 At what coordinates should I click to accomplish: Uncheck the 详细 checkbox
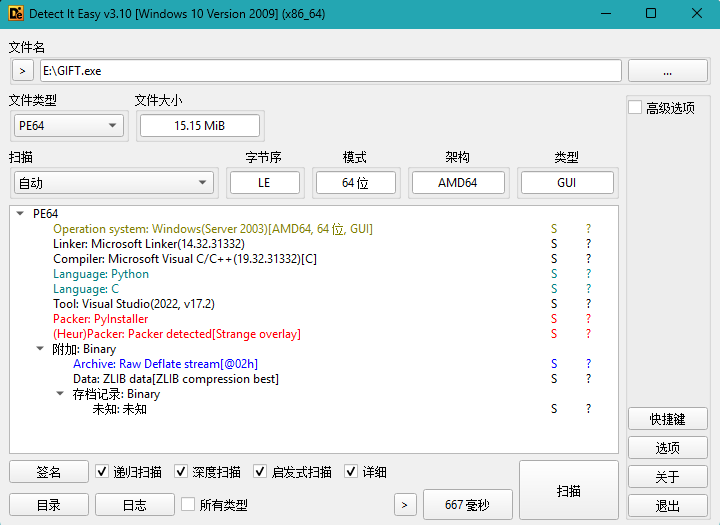click(x=351, y=472)
